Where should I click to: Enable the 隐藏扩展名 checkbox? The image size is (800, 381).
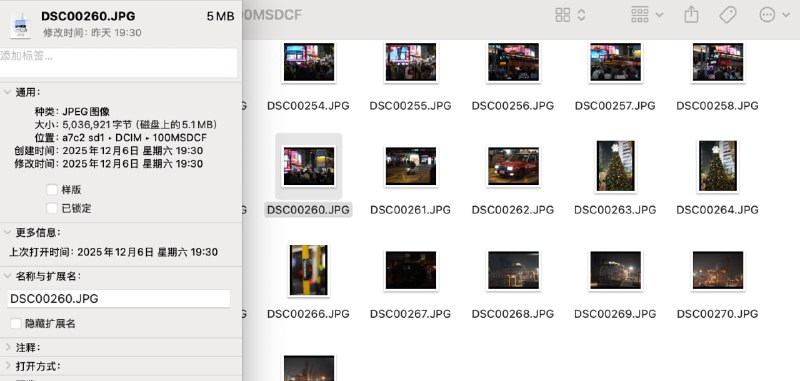[x=16, y=323]
